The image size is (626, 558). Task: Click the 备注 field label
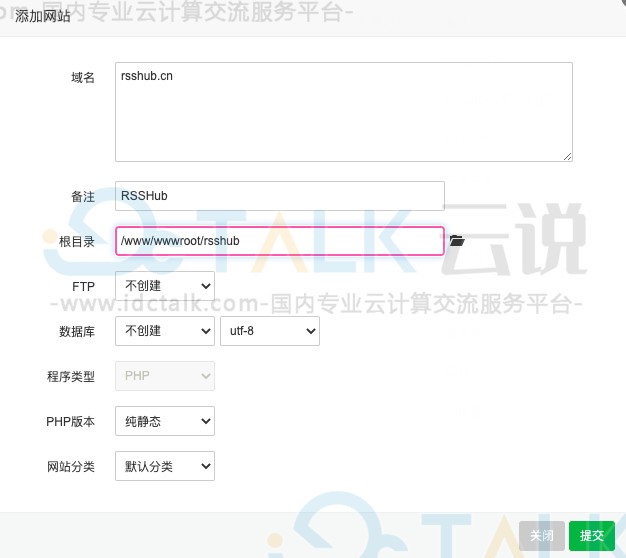point(83,196)
